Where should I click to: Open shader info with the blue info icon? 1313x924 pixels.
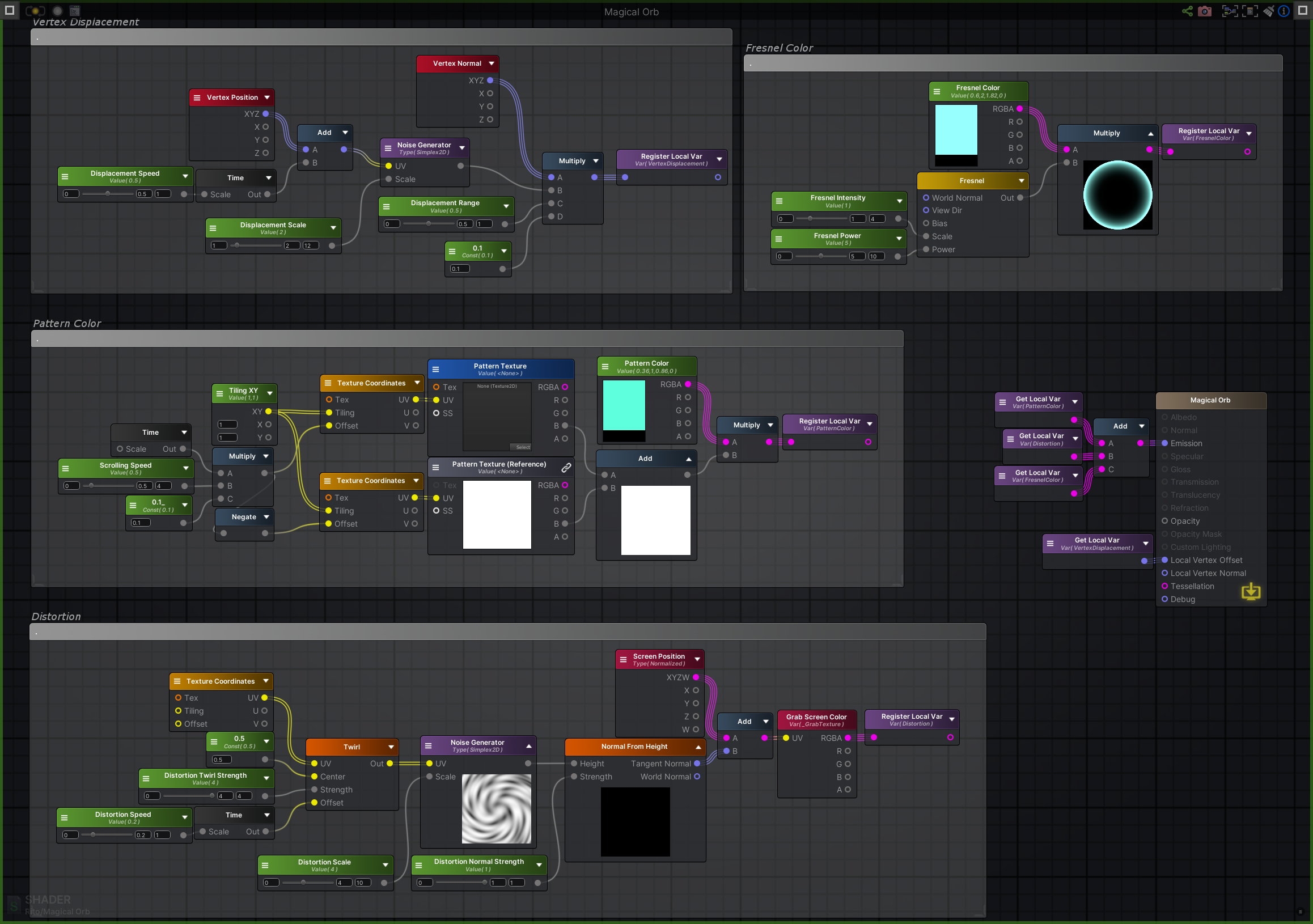tap(1285, 11)
